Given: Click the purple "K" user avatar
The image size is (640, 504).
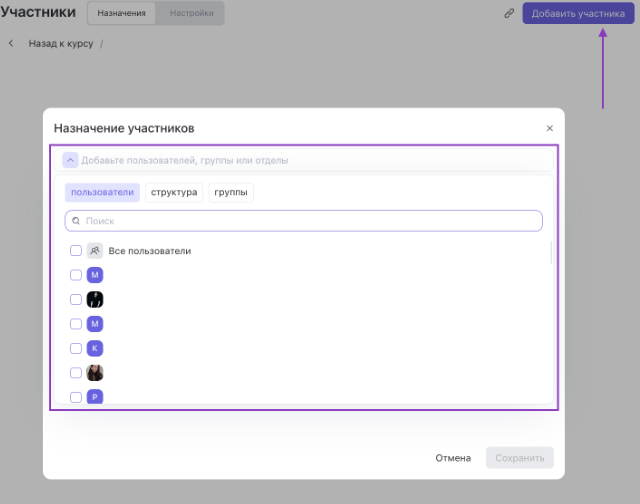Looking at the screenshot, I should [x=95, y=348].
